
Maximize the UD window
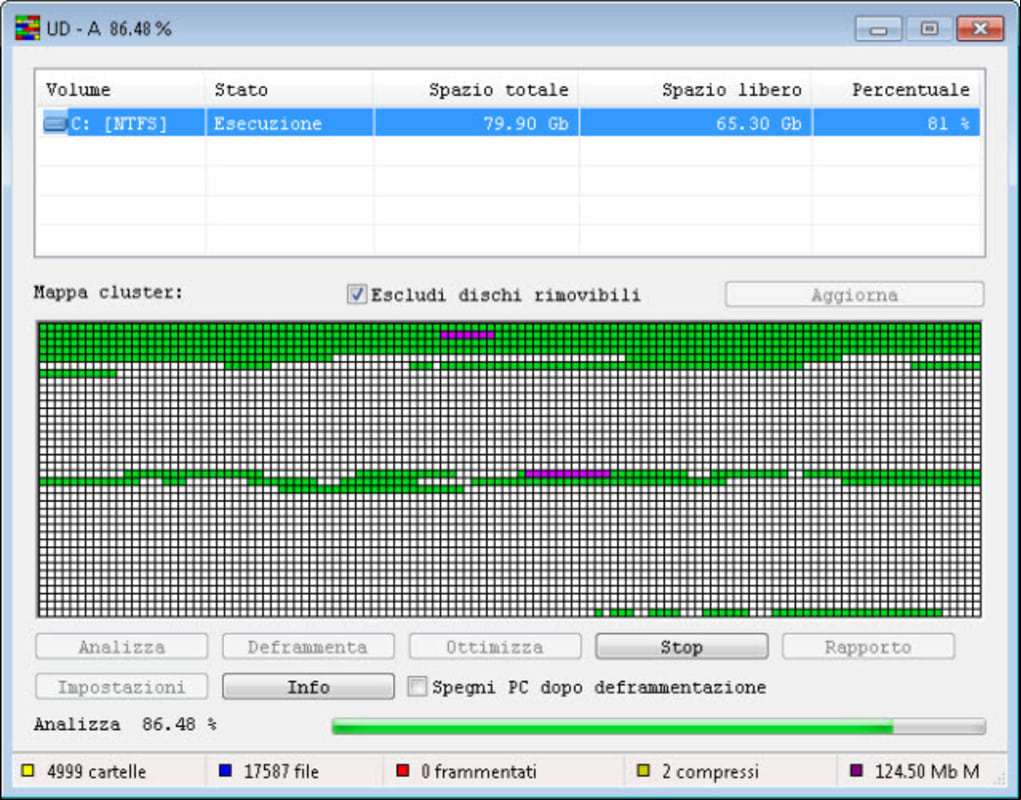click(x=929, y=29)
